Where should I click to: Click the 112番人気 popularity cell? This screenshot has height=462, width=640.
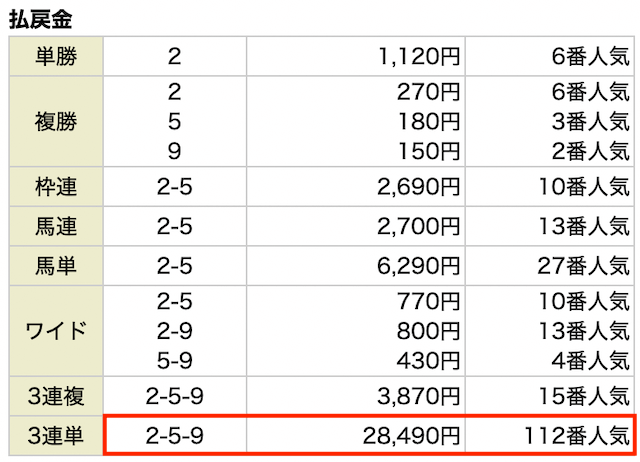pyautogui.click(x=577, y=436)
